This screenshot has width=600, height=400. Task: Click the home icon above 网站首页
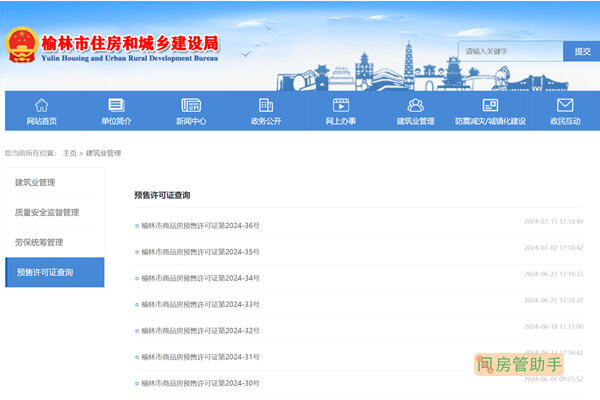point(41,105)
